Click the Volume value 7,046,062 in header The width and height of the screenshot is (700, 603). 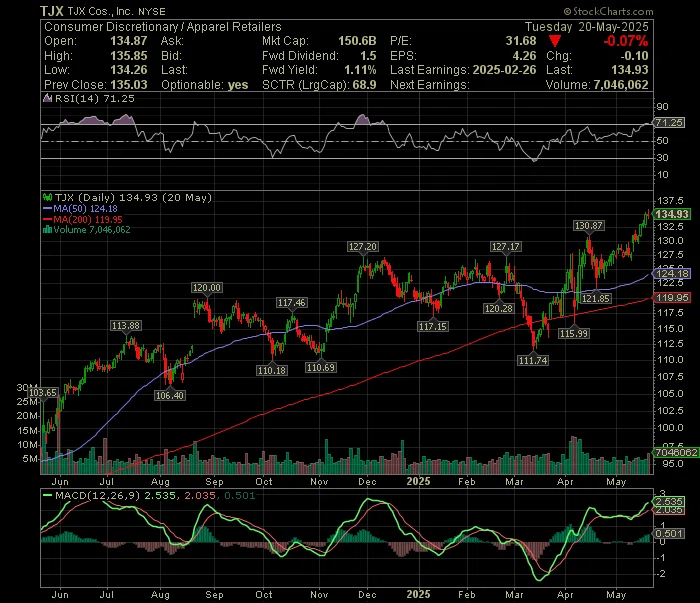(621, 85)
